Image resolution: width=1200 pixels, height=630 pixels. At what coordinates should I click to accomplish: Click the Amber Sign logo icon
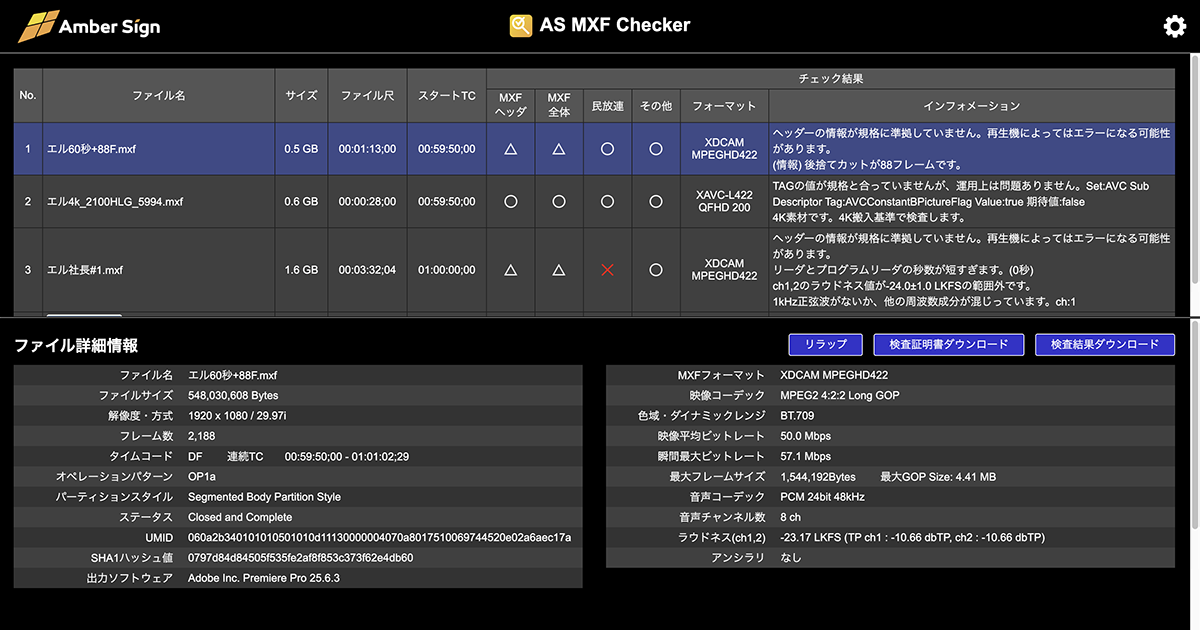click(38, 27)
